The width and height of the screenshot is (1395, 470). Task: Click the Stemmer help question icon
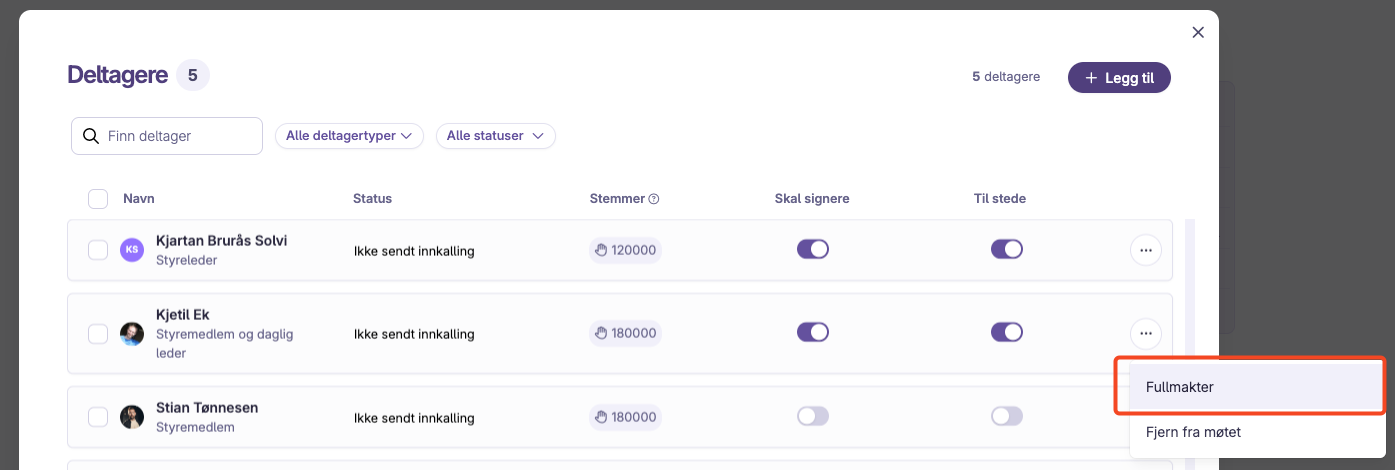pyautogui.click(x=654, y=199)
